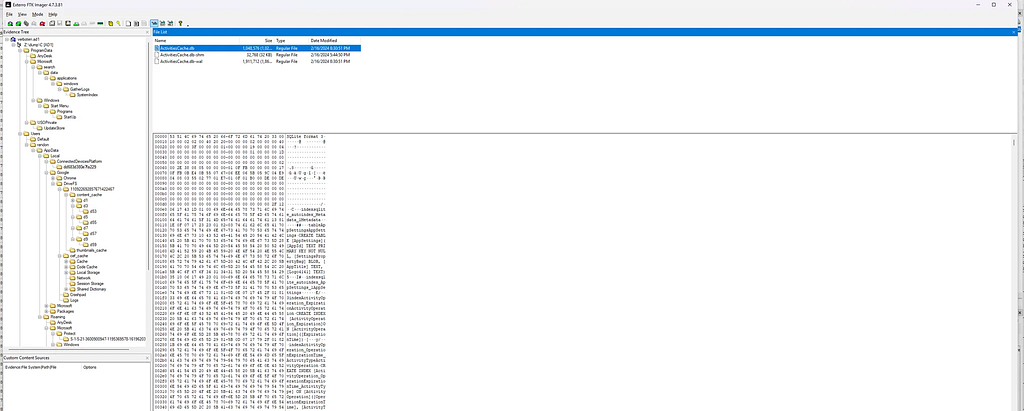Click the Export Files toolbar icon

click(x=128, y=24)
